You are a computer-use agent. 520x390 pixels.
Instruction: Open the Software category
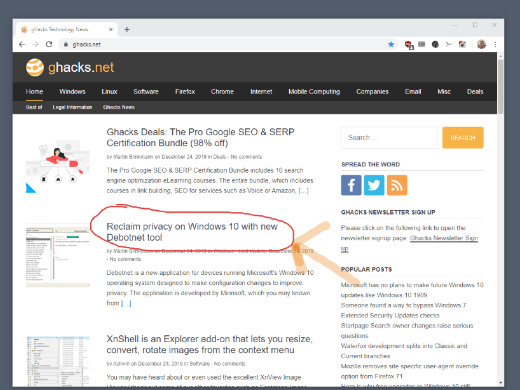click(146, 91)
